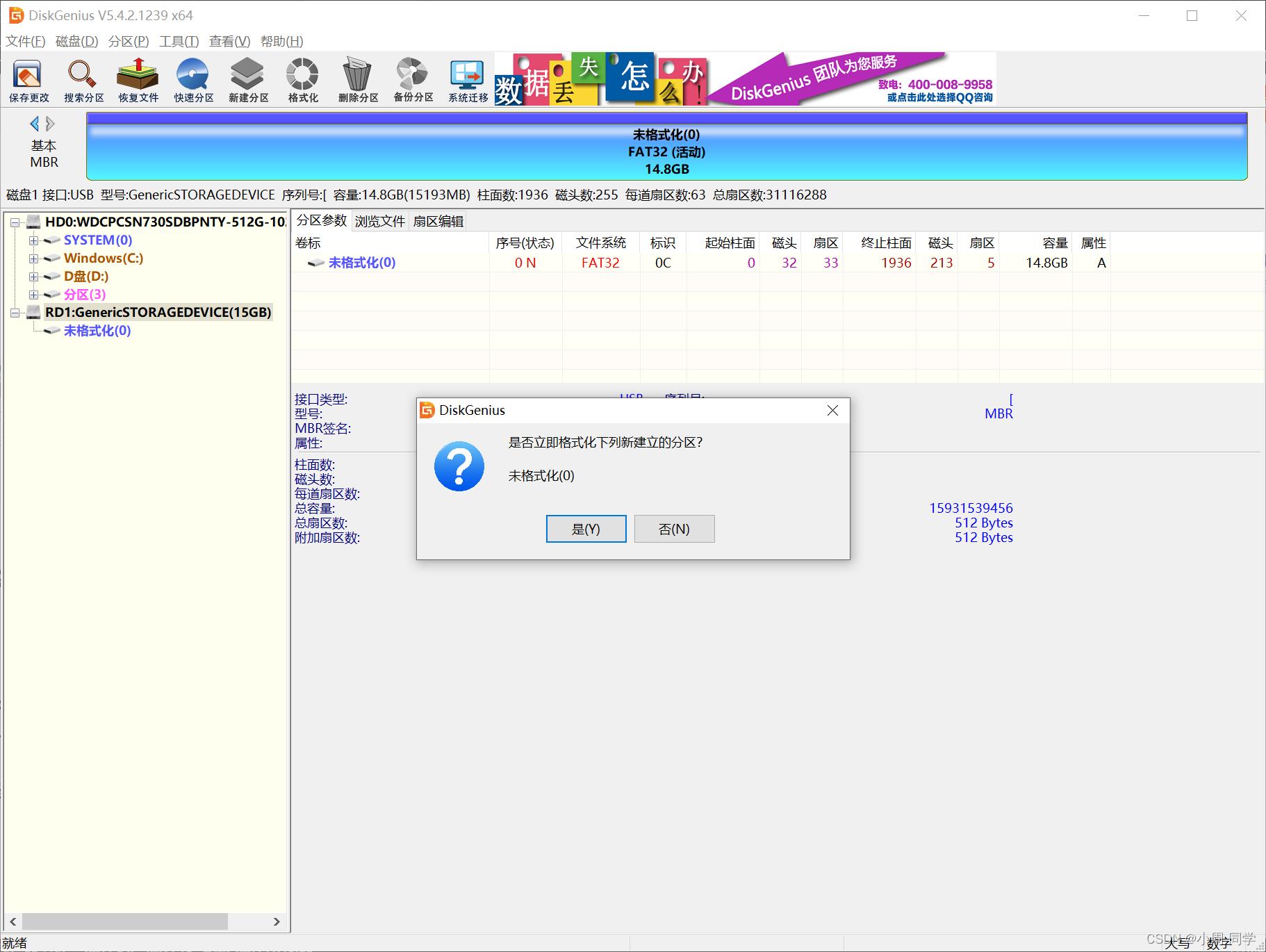Image resolution: width=1266 pixels, height=952 pixels.
Task: Click the DiskGenius icon in dialog title
Action: [x=427, y=410]
